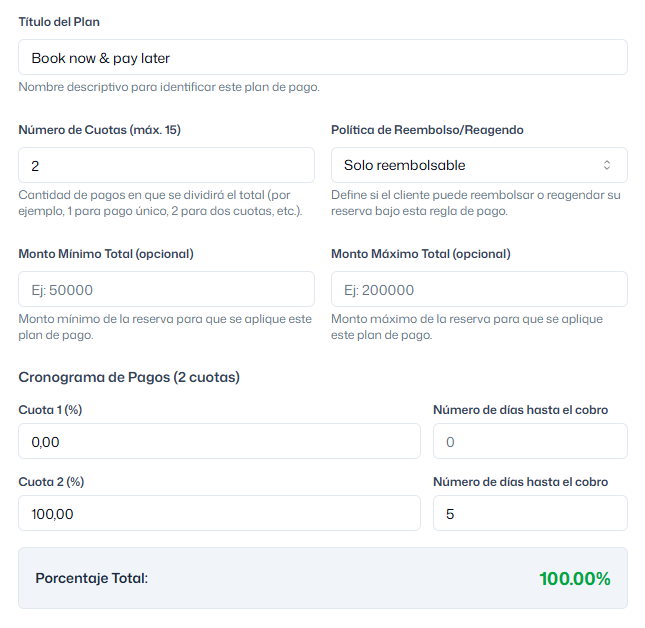Click the Monto Mínimo Total field
Image resolution: width=645 pixels, height=628 pixels.
(x=166, y=290)
